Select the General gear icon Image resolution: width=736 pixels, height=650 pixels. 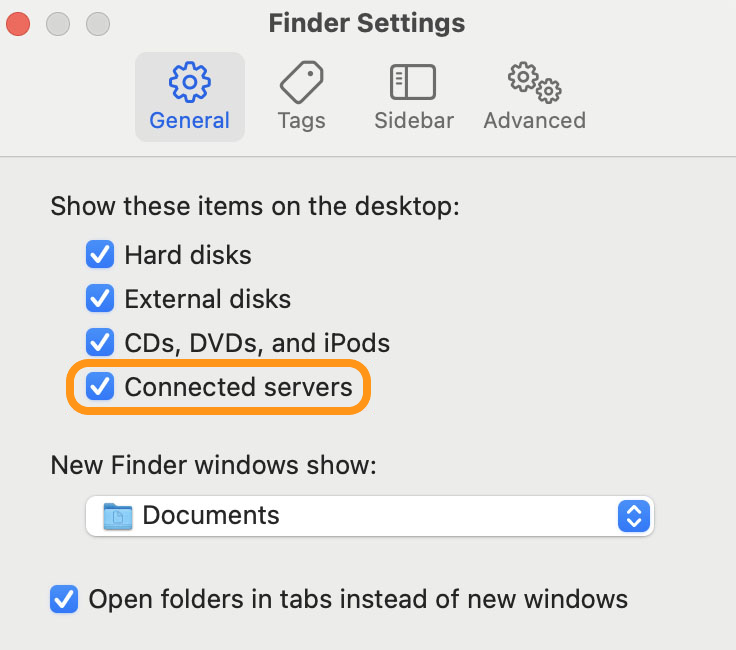click(190, 82)
